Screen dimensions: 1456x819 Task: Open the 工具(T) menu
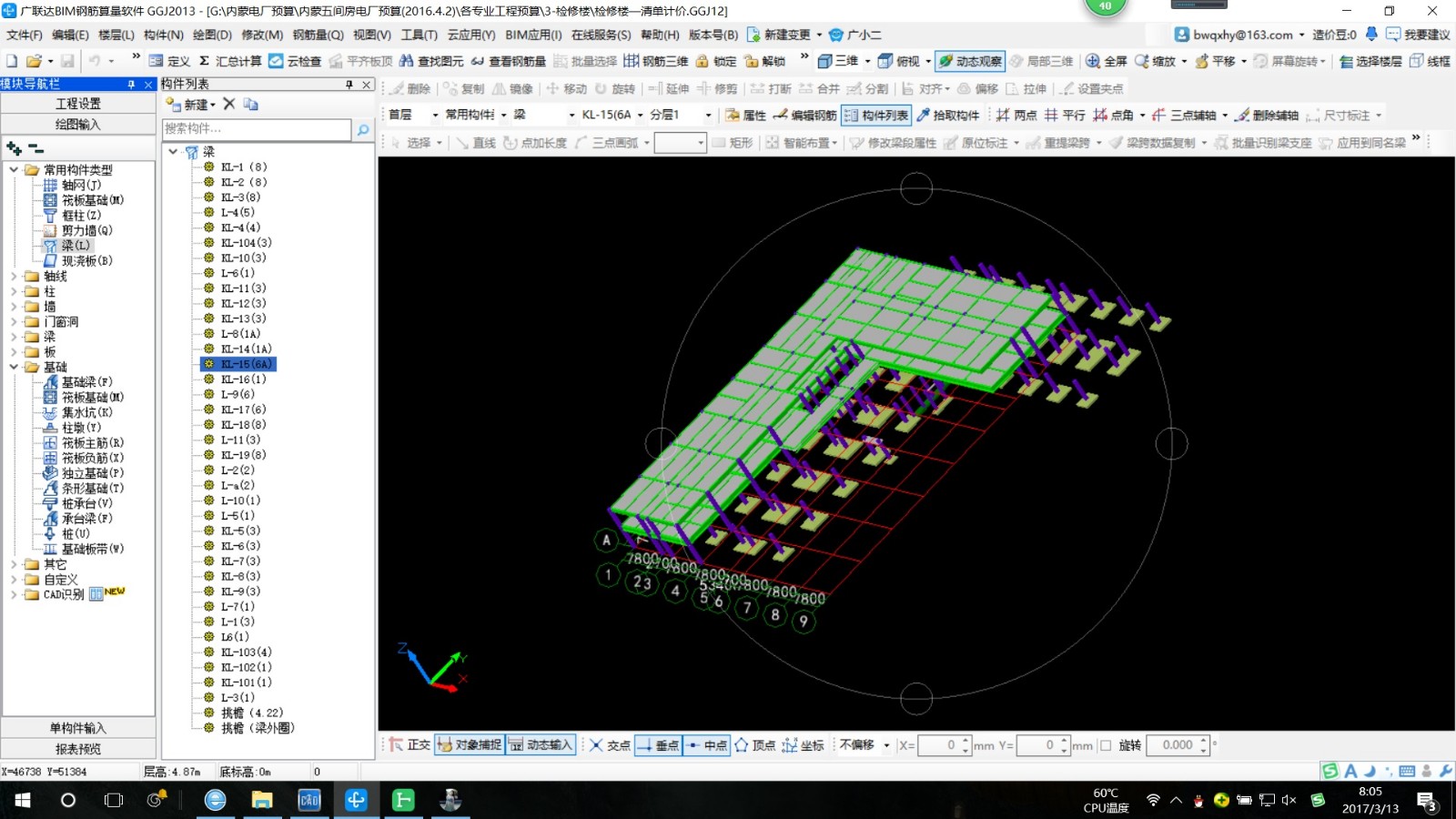pyautogui.click(x=419, y=35)
